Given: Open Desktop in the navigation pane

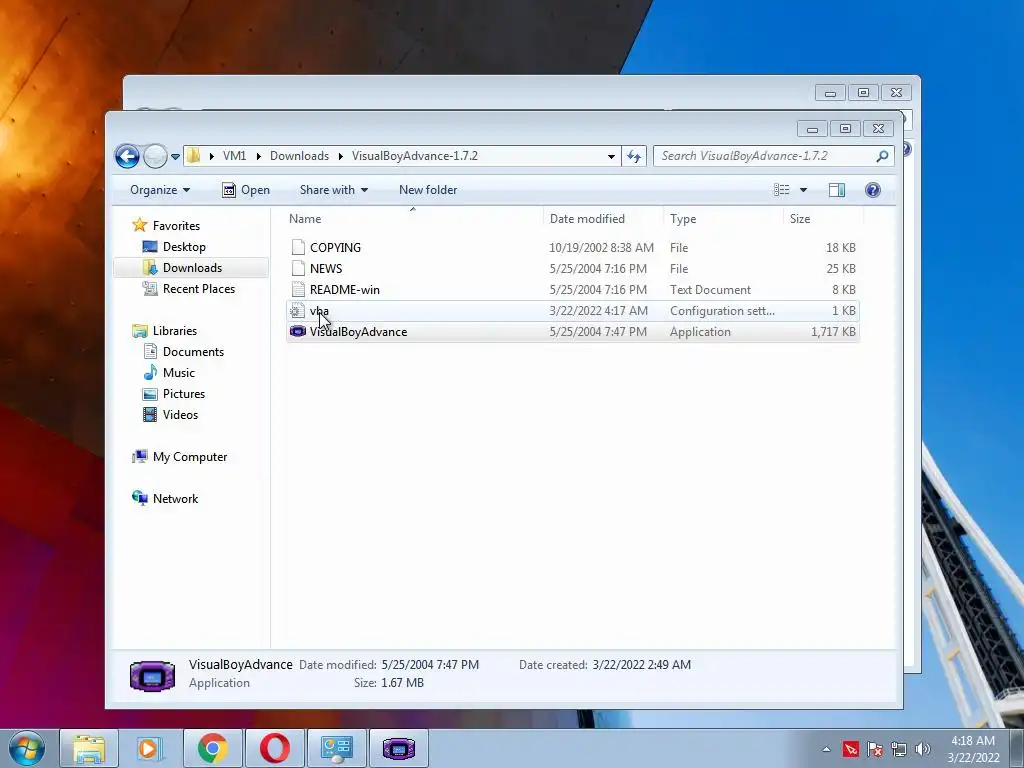Looking at the screenshot, I should (184, 247).
